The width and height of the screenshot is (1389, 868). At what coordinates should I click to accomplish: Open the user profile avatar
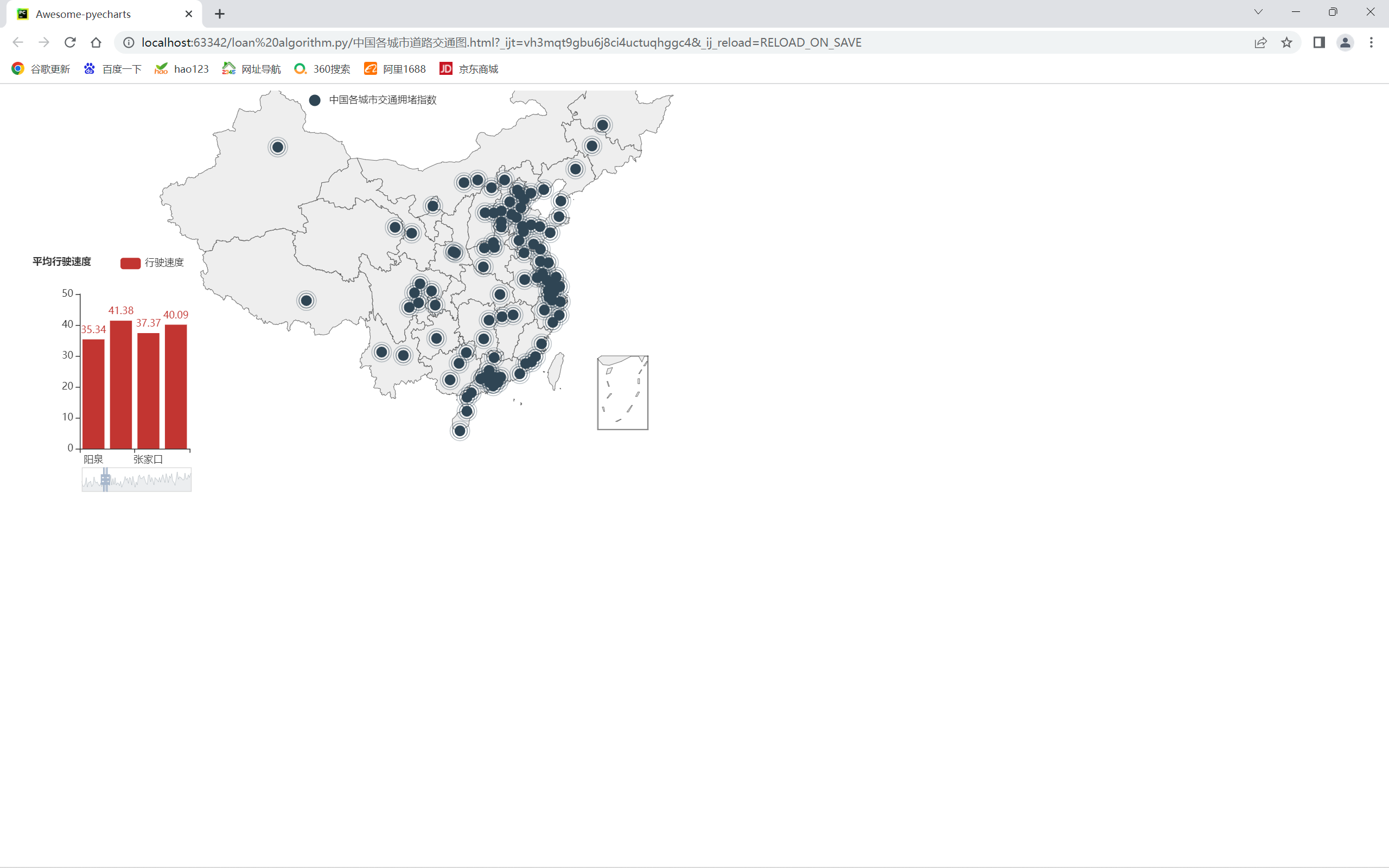click(1345, 42)
